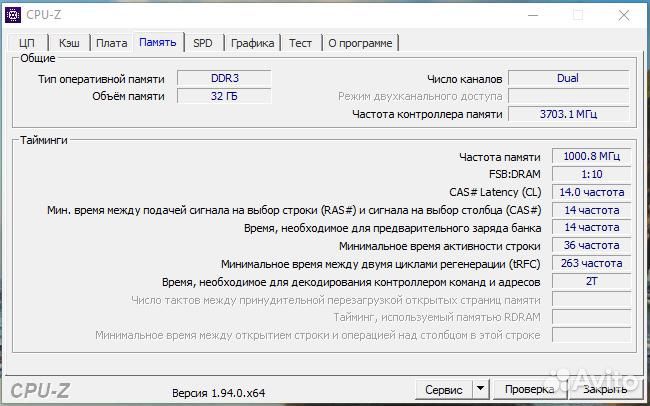This screenshot has height=406, width=650.
Task: Click the Общие group title
Action: [38, 58]
